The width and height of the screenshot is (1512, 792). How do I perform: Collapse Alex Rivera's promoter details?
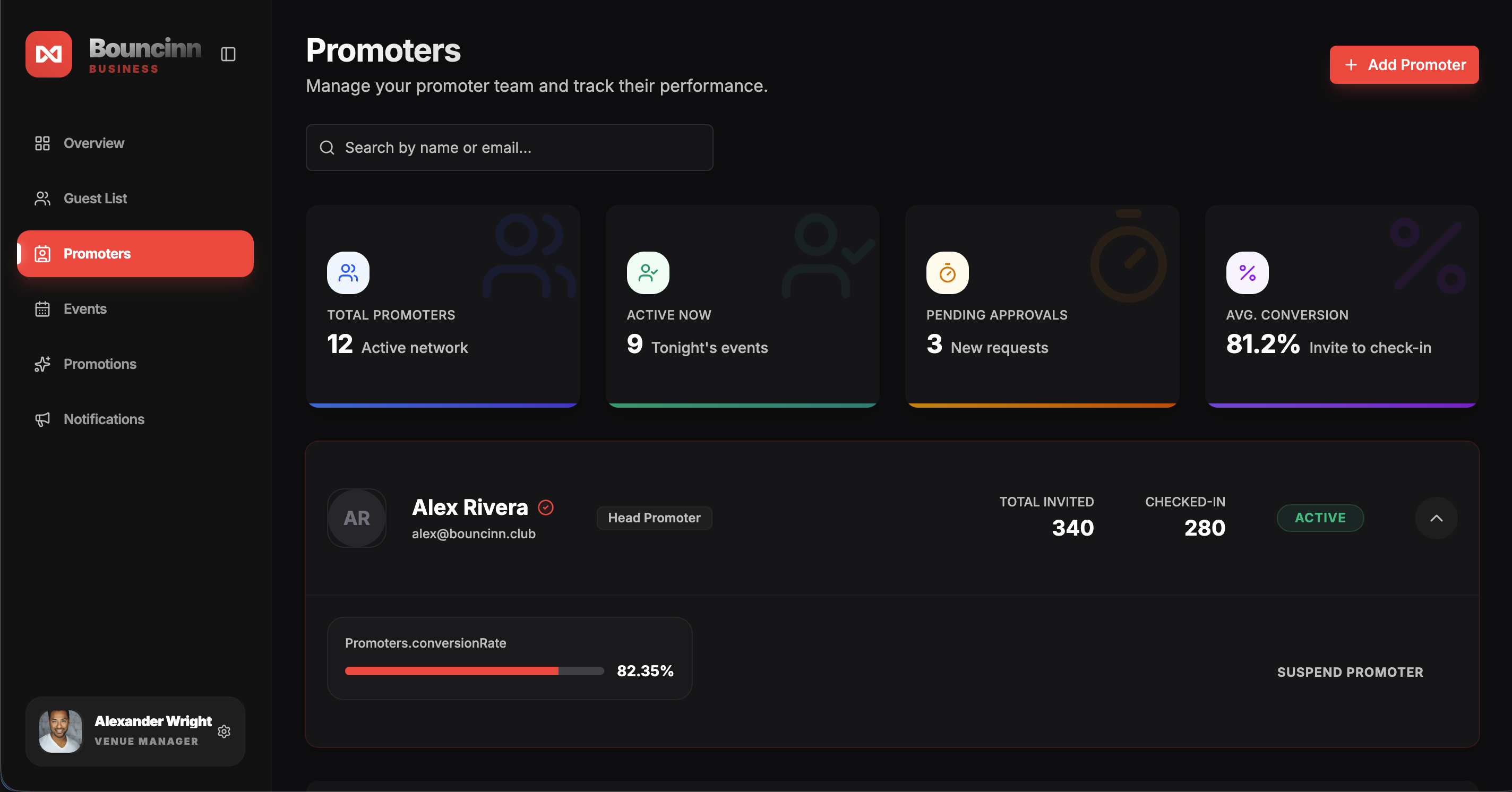point(1436,518)
